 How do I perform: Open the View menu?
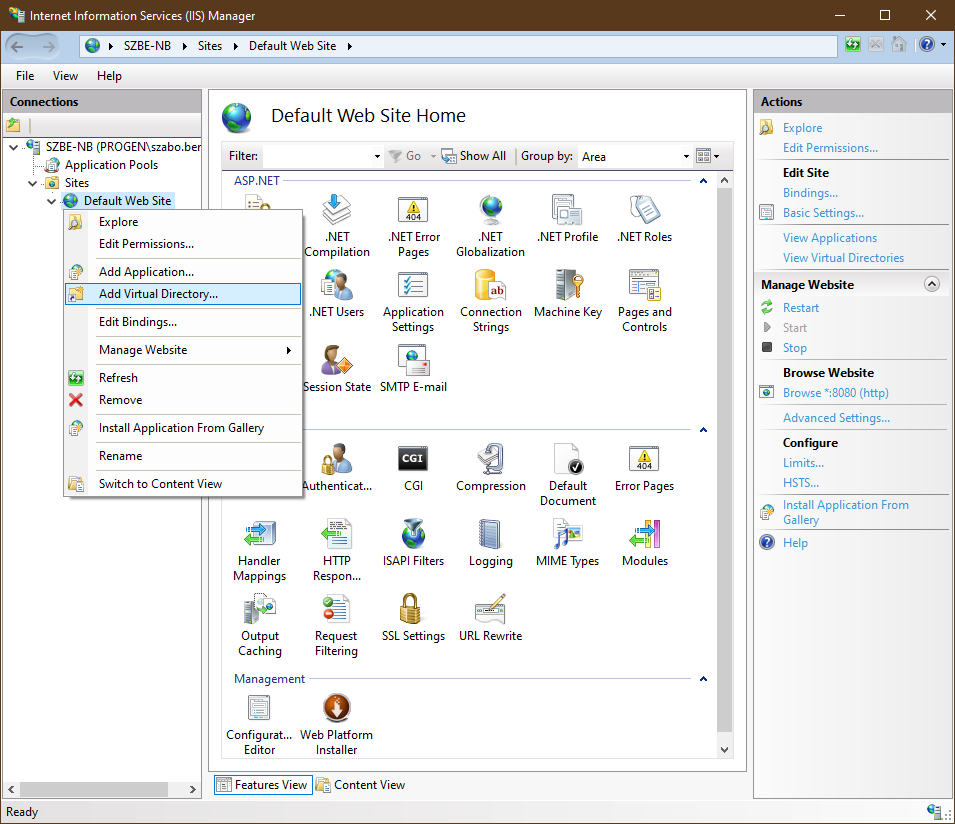pyautogui.click(x=65, y=76)
